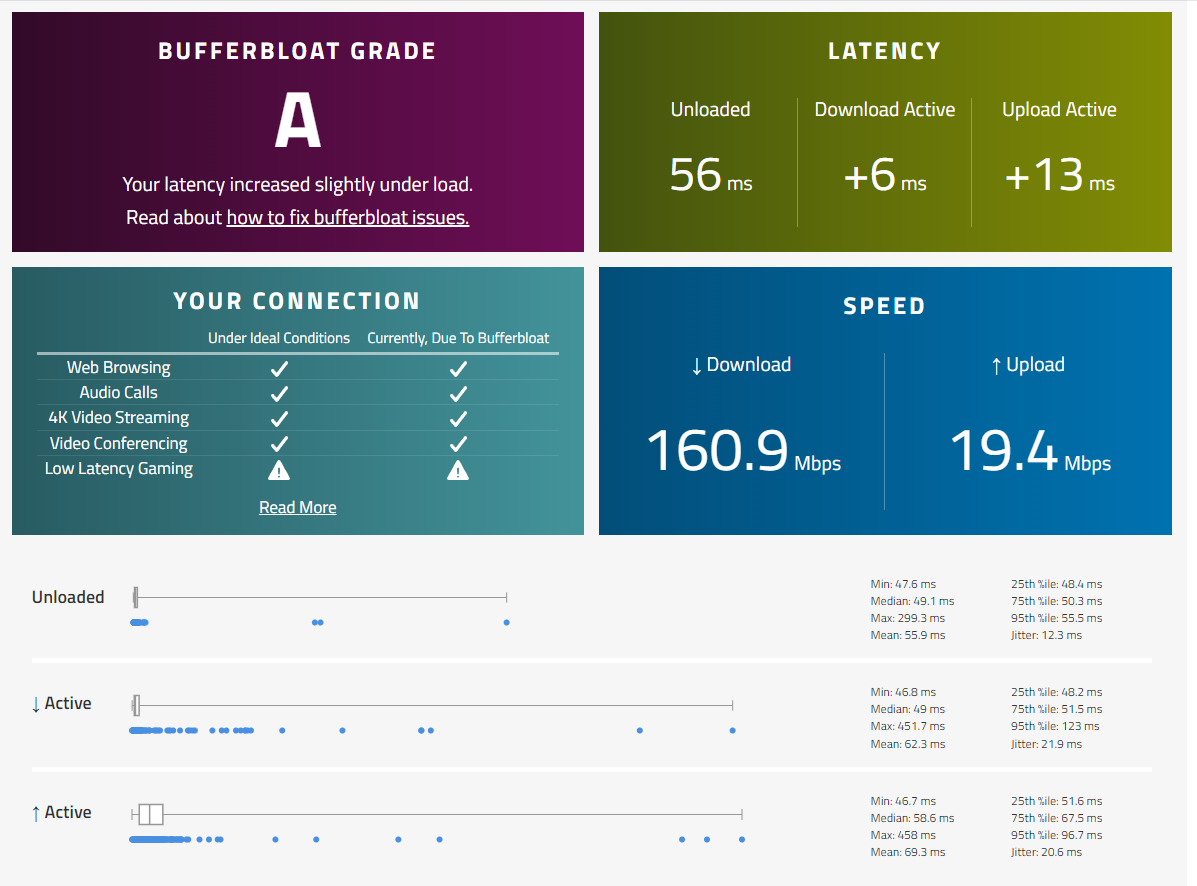Click the Under Ideal Conditions column header
Viewport: 1197px width, 886px height.
tap(279, 338)
